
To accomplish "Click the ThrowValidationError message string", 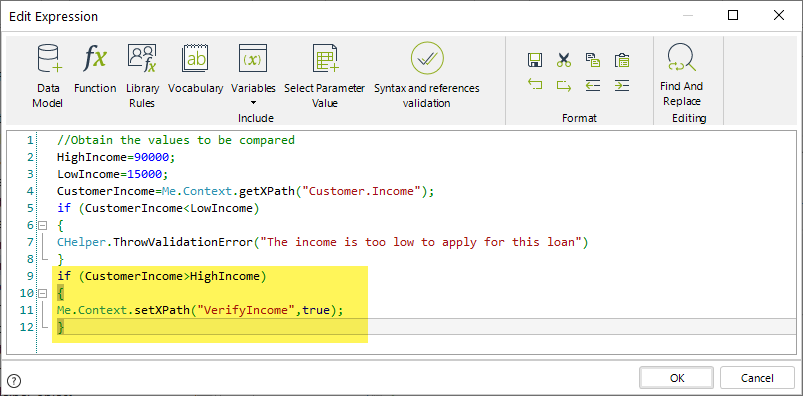I will tap(421, 242).
